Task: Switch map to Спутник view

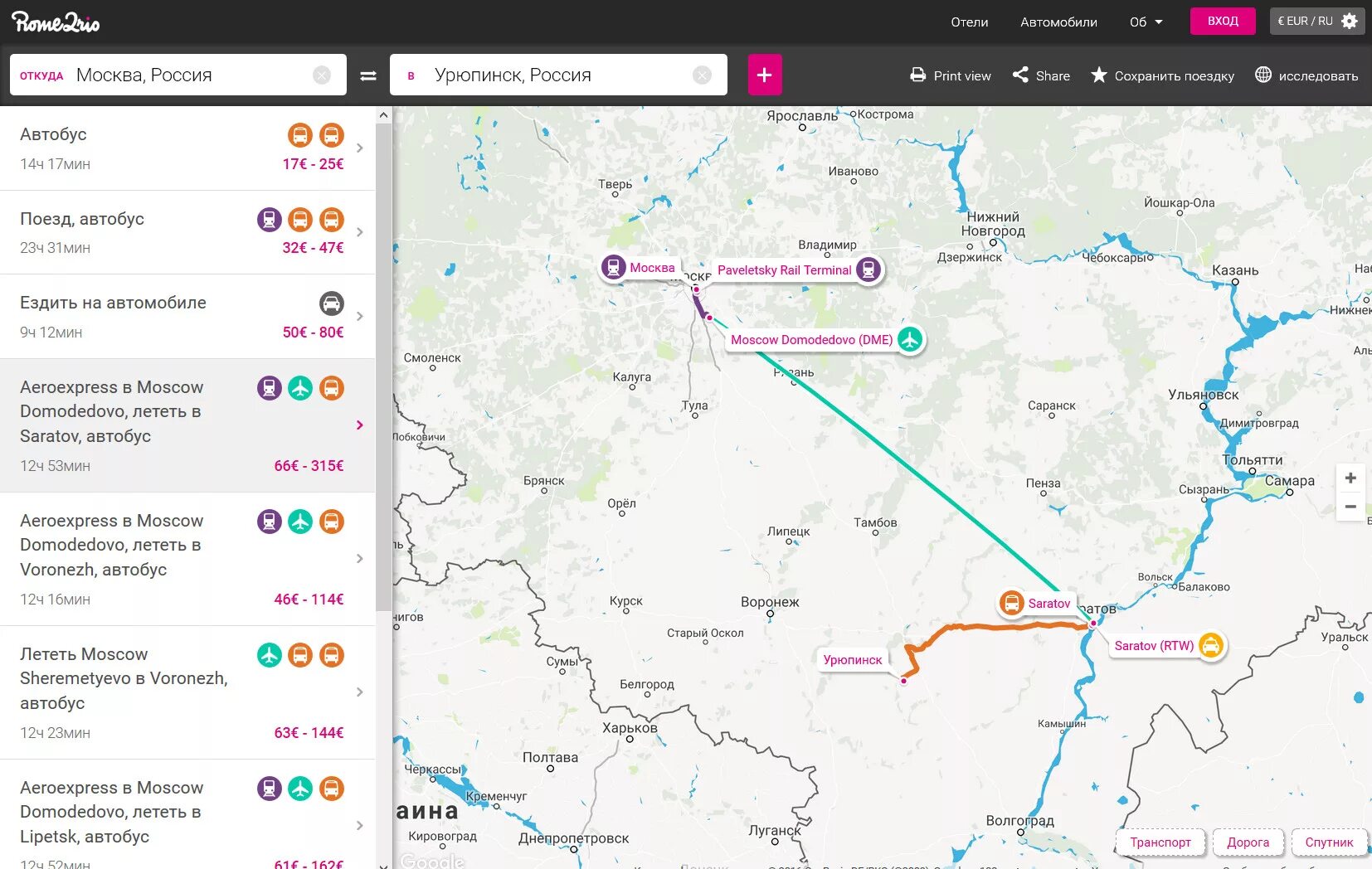Action: click(1329, 842)
